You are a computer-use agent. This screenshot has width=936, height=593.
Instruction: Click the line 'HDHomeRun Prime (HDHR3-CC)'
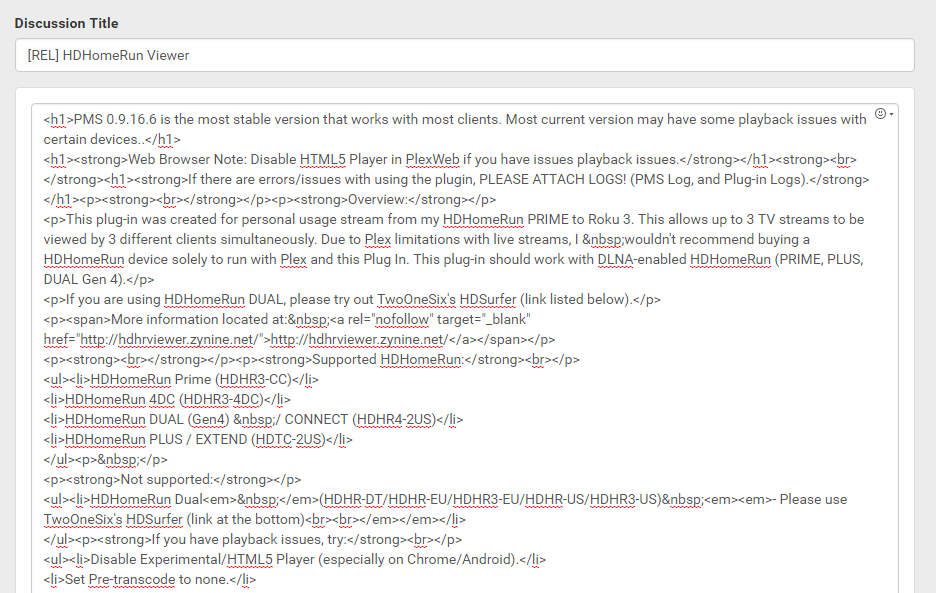point(181,379)
